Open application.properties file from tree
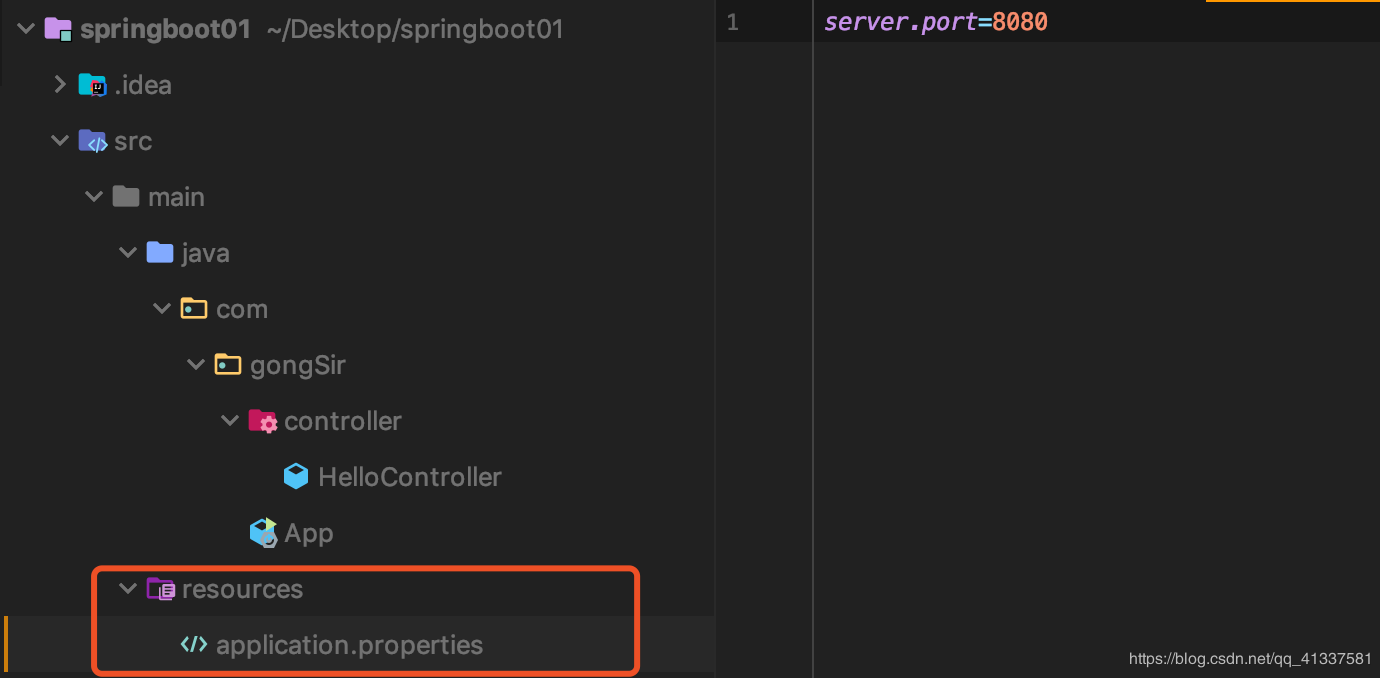The width and height of the screenshot is (1380, 678). point(349,645)
